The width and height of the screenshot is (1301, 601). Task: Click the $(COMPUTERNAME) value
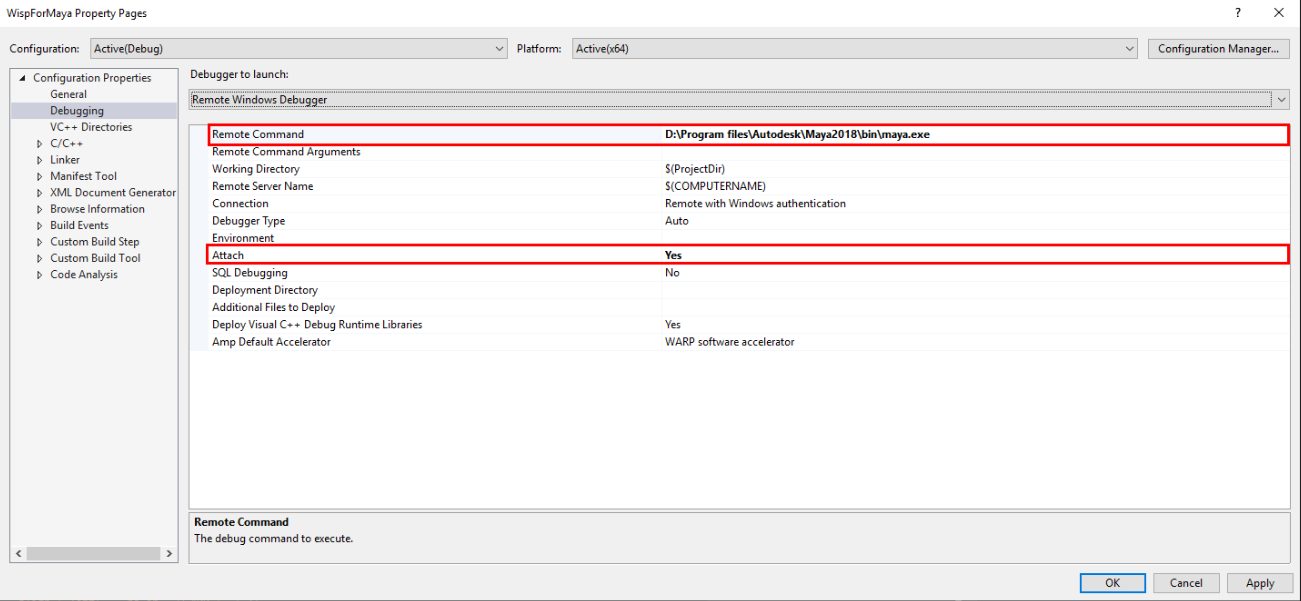715,186
